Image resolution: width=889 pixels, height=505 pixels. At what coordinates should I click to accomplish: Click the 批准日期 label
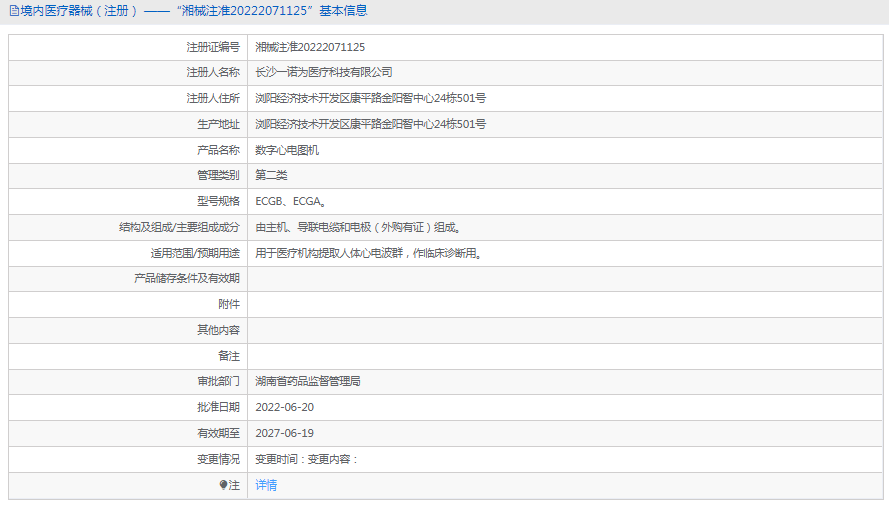(x=218, y=408)
